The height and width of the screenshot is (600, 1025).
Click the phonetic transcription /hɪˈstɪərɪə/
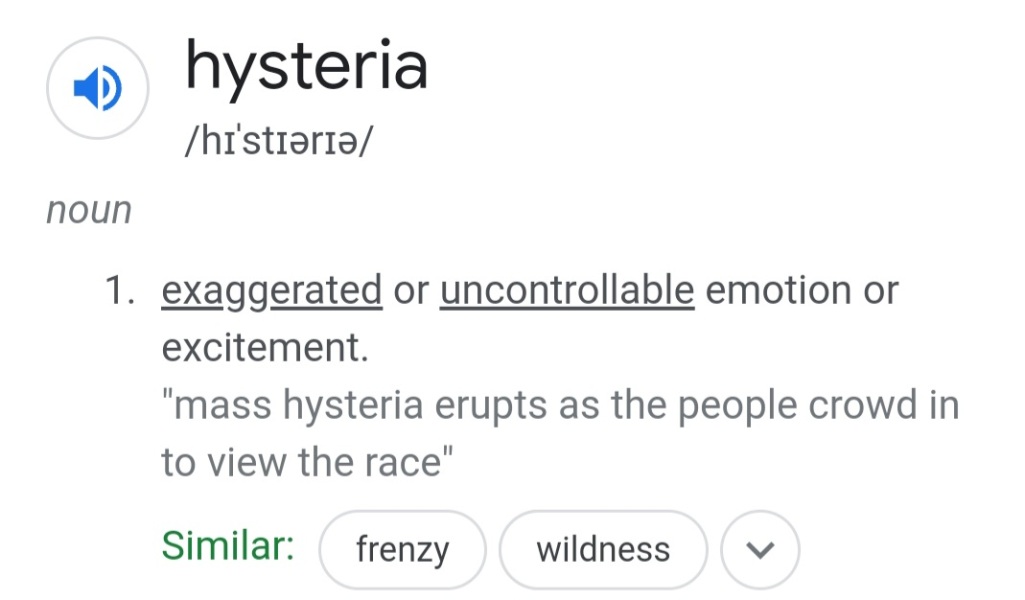tap(278, 140)
